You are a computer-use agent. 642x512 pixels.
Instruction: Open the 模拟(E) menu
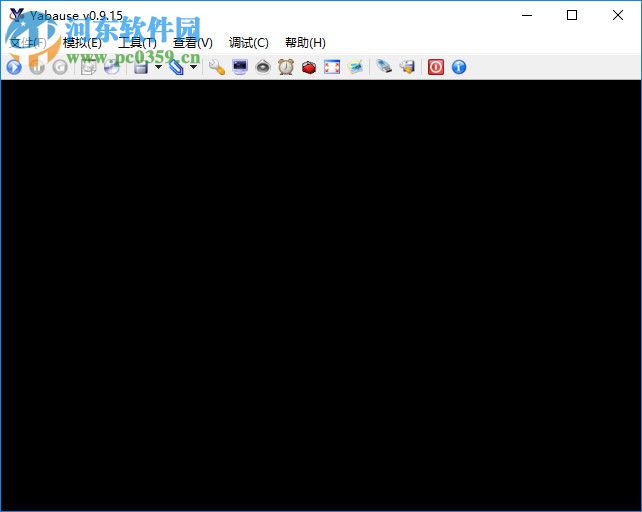tap(82, 43)
